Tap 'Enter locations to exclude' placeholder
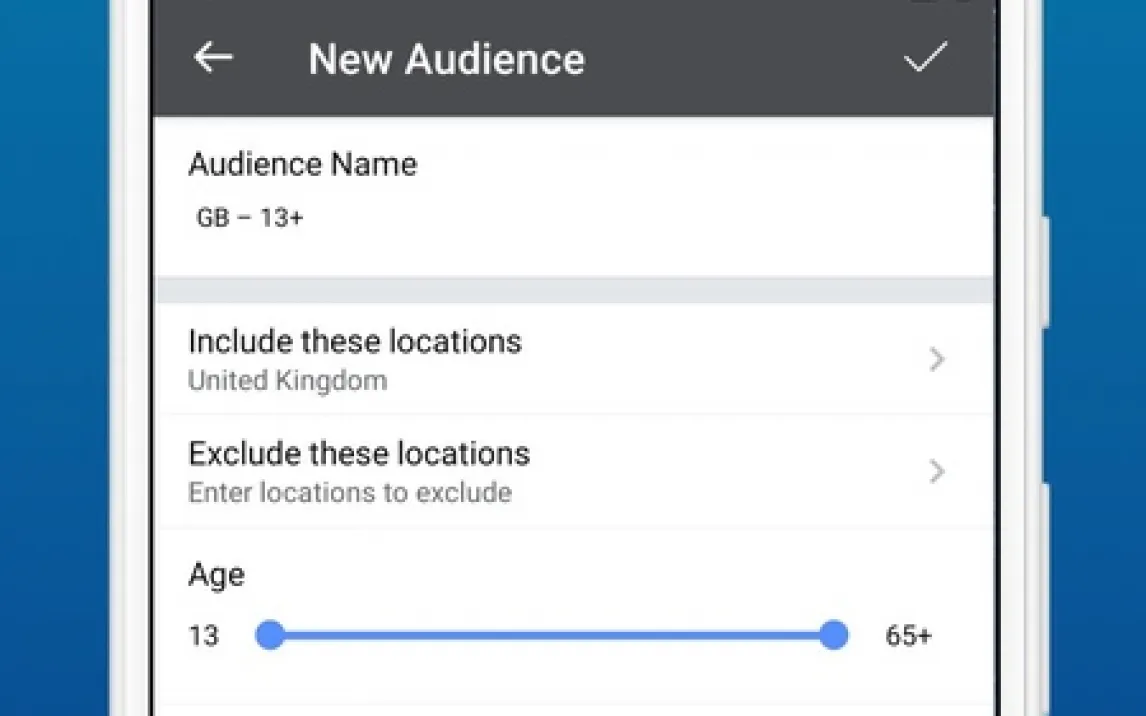 coord(350,493)
